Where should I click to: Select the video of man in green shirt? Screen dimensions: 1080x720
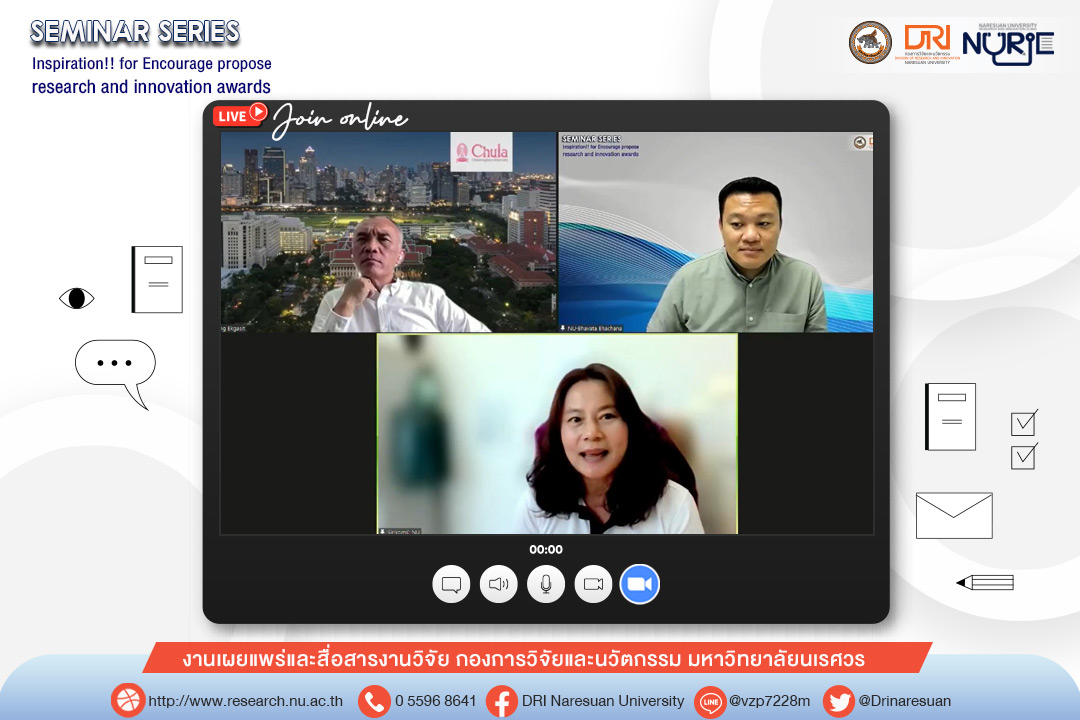click(x=716, y=232)
